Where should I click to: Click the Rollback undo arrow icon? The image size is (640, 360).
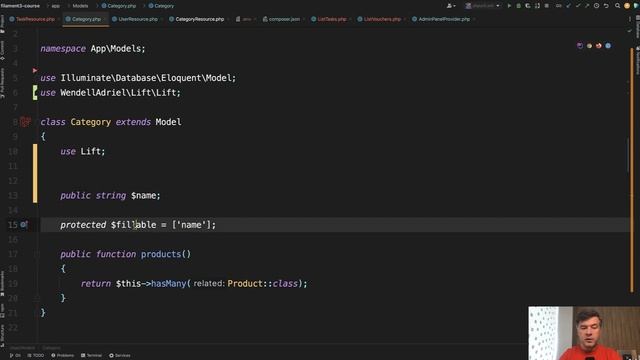pos(606,6)
